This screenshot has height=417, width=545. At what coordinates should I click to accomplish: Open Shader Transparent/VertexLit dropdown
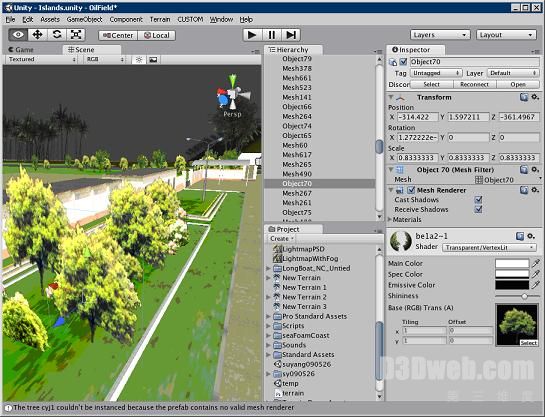489,247
